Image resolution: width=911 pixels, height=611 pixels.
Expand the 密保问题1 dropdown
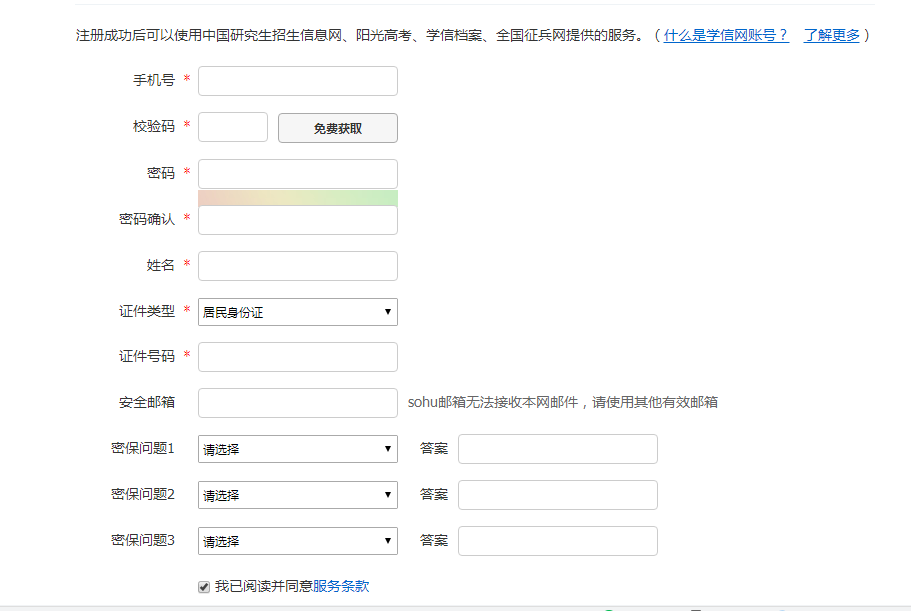pyautogui.click(x=297, y=449)
